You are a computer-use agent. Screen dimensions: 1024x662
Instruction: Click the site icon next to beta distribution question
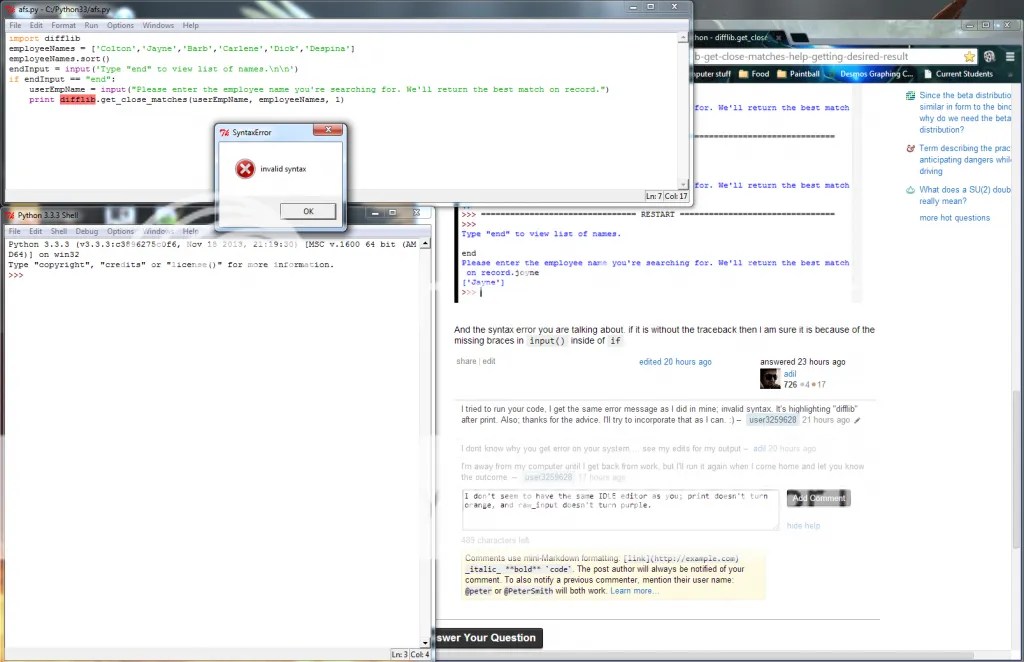pyautogui.click(x=910, y=95)
